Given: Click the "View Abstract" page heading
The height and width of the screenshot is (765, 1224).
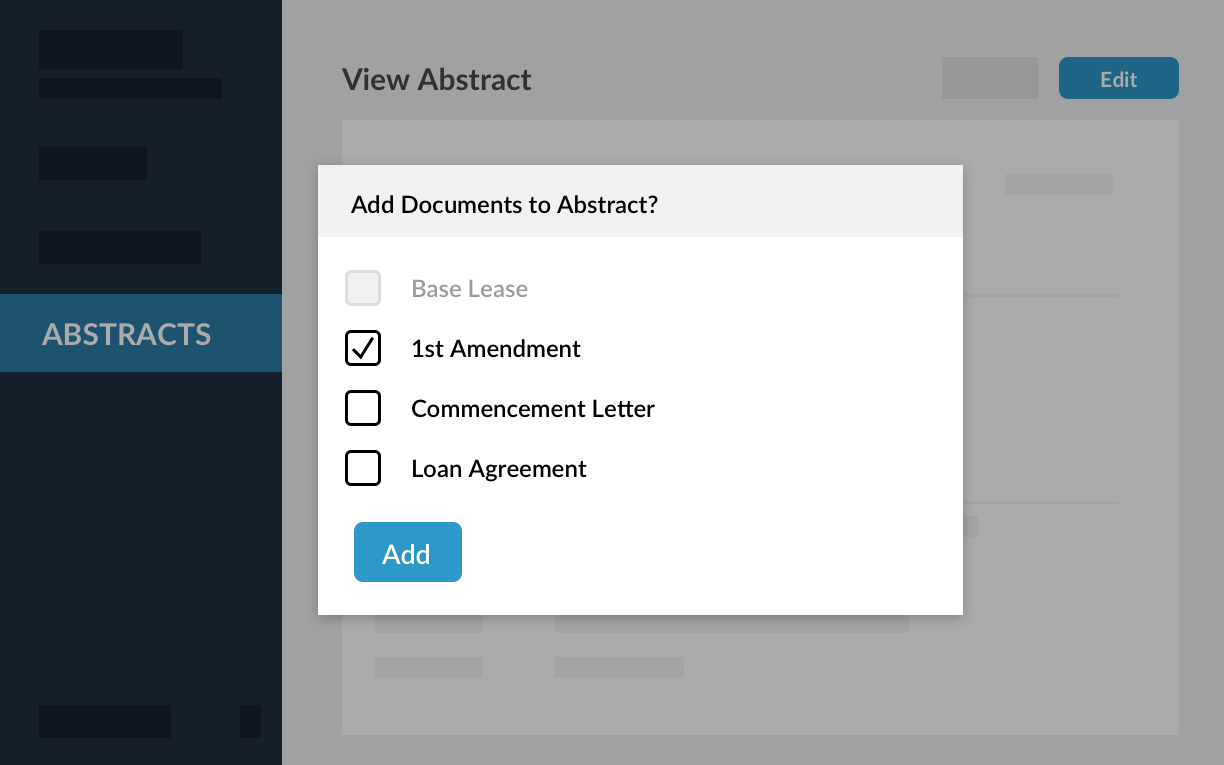Looking at the screenshot, I should 436,80.
